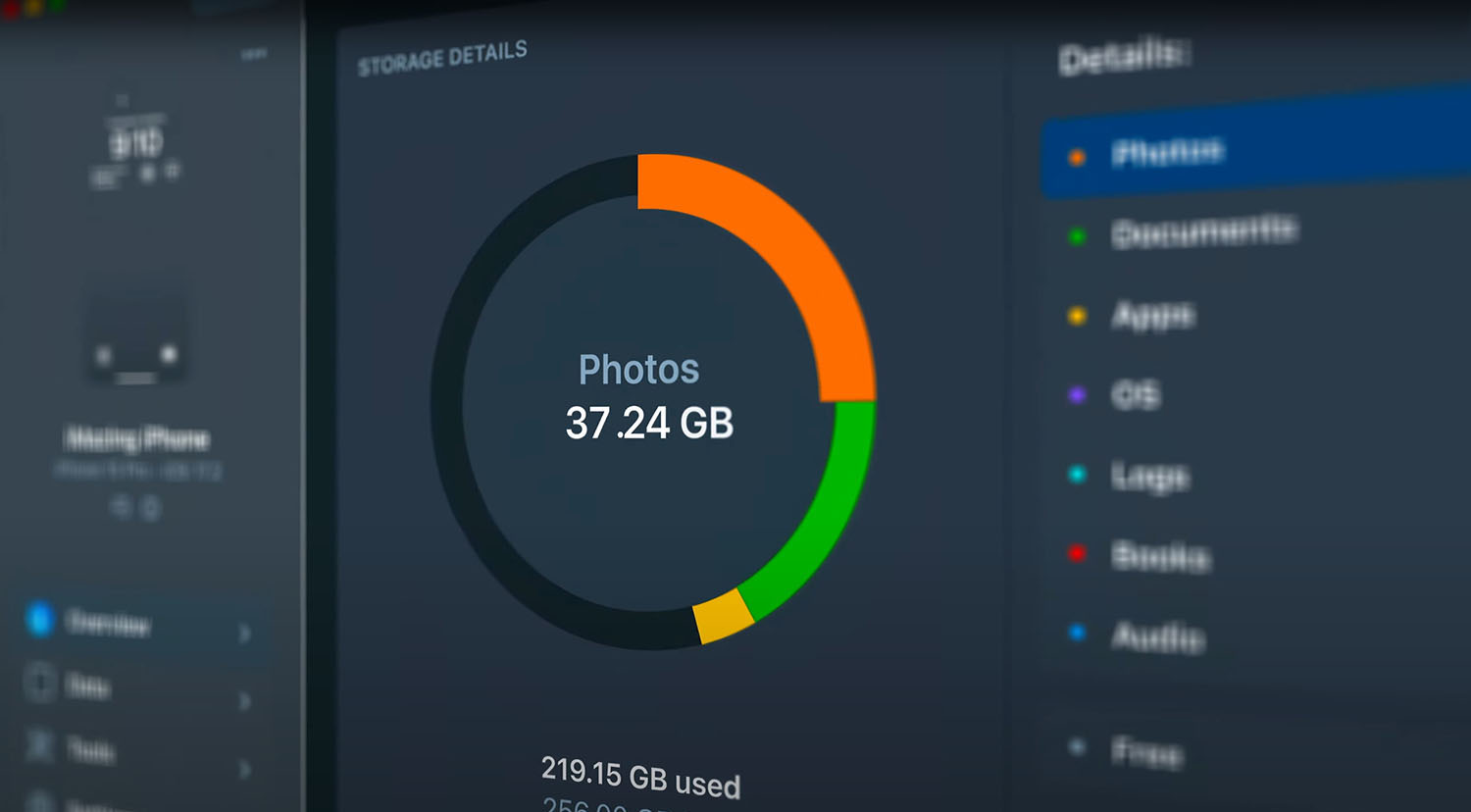Screen dimensions: 1471x812
Task: Click right small icon below device name
Action: 151,508
